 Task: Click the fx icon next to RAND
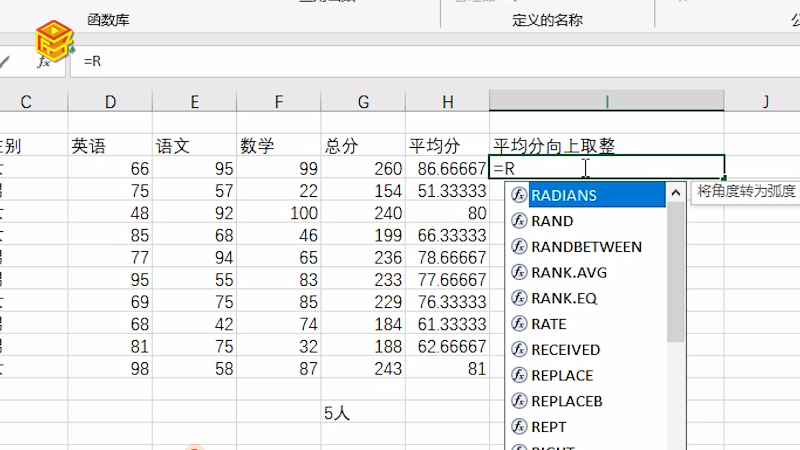[518, 221]
